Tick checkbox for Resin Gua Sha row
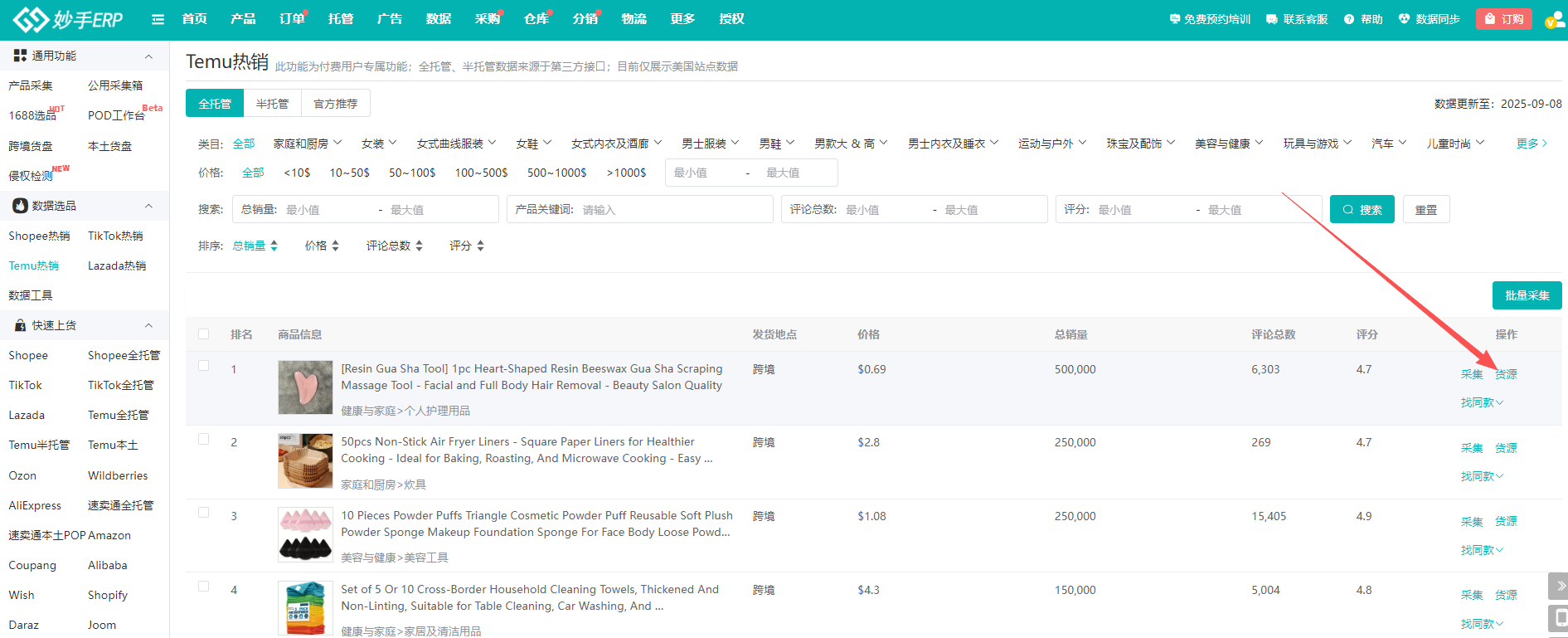Screen dimensions: 1568x638 tap(204, 366)
